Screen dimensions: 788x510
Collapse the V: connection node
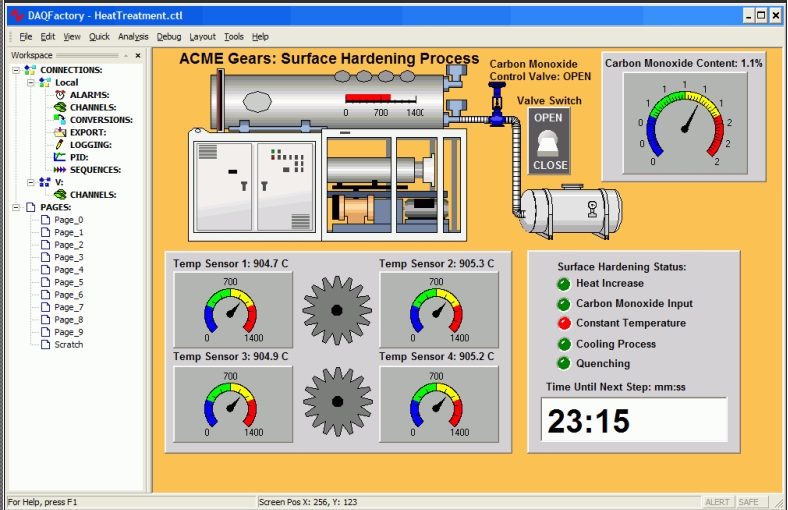(x=31, y=182)
